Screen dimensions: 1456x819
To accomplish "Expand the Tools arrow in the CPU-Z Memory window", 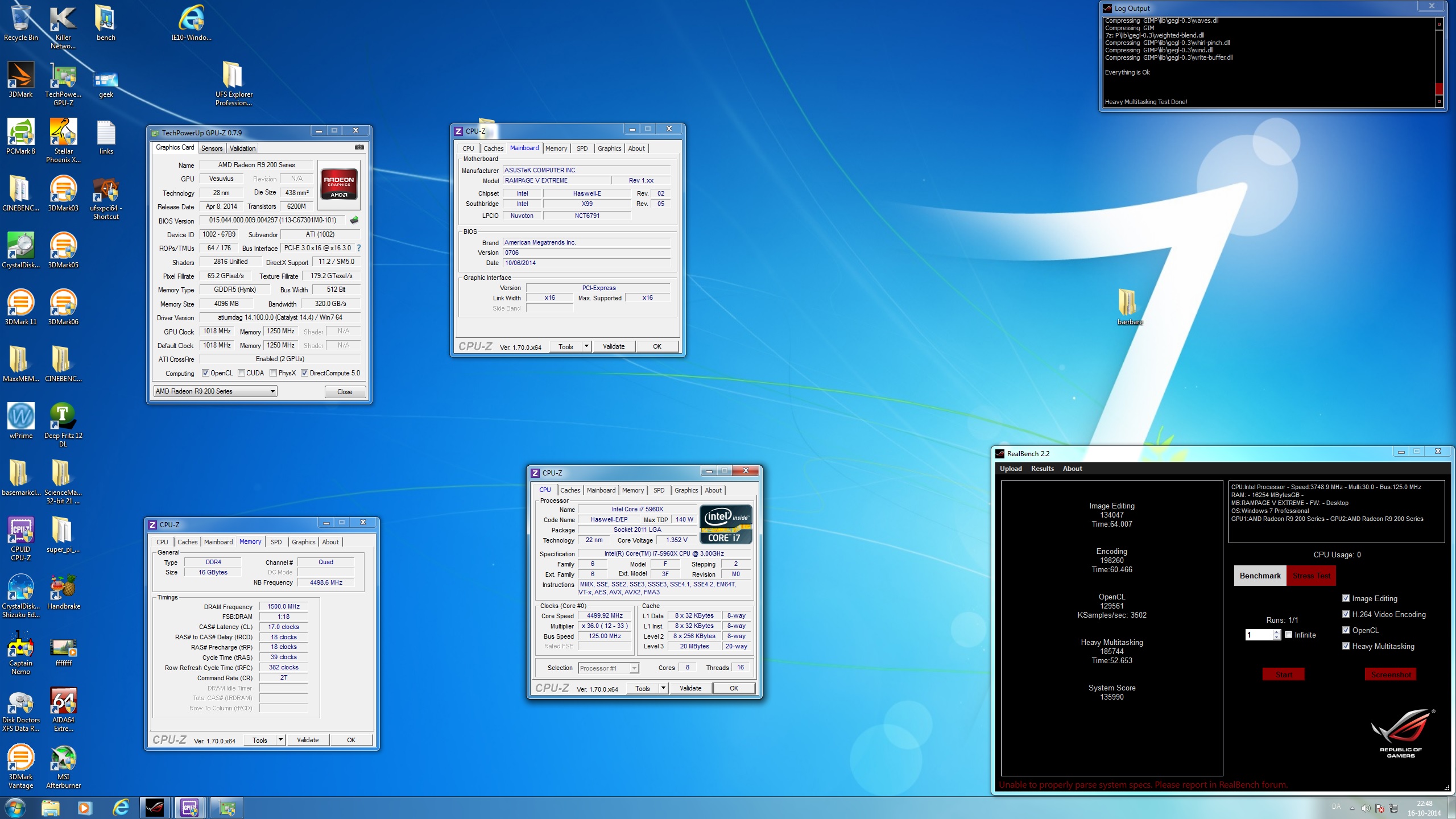I will 280,740.
